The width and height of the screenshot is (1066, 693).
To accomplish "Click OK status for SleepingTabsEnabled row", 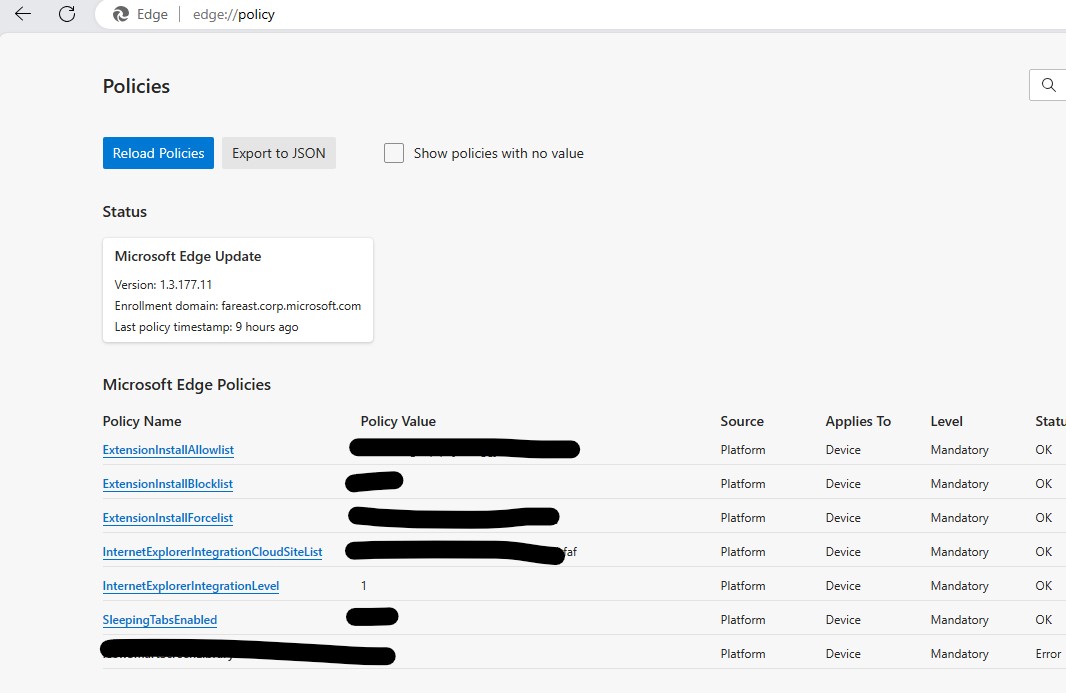I will 1044,620.
